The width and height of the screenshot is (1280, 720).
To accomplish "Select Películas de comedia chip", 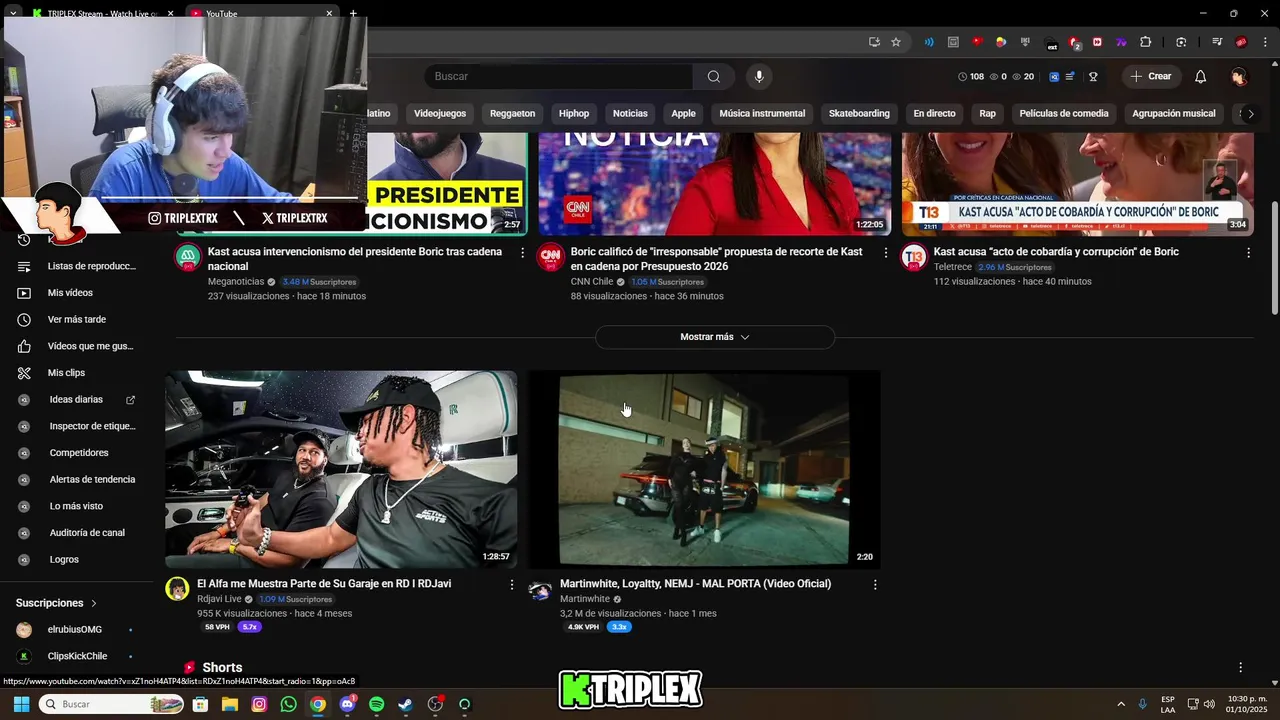I will pos(1064,114).
